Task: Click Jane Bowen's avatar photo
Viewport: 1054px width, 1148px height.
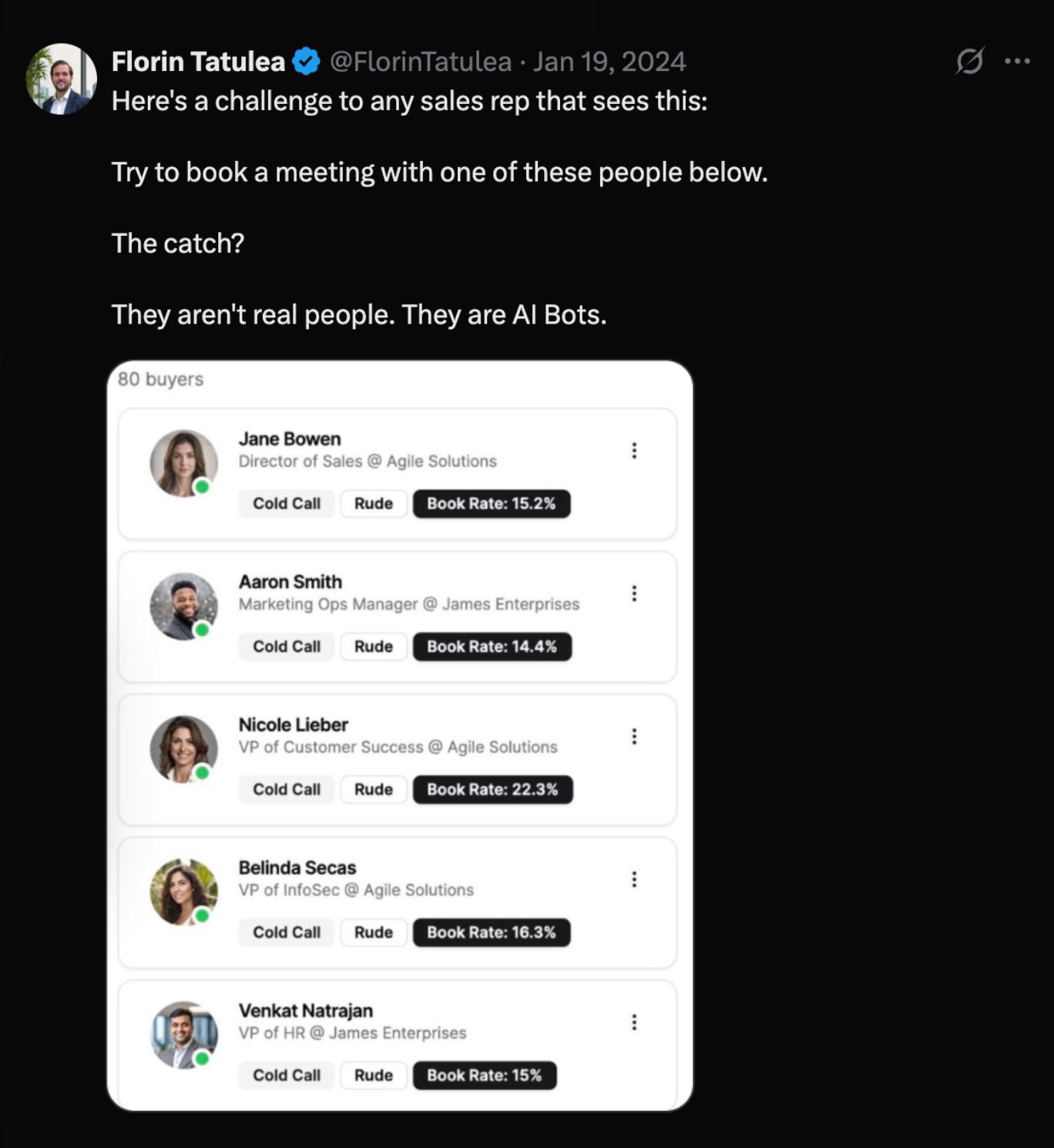Action: (x=183, y=463)
